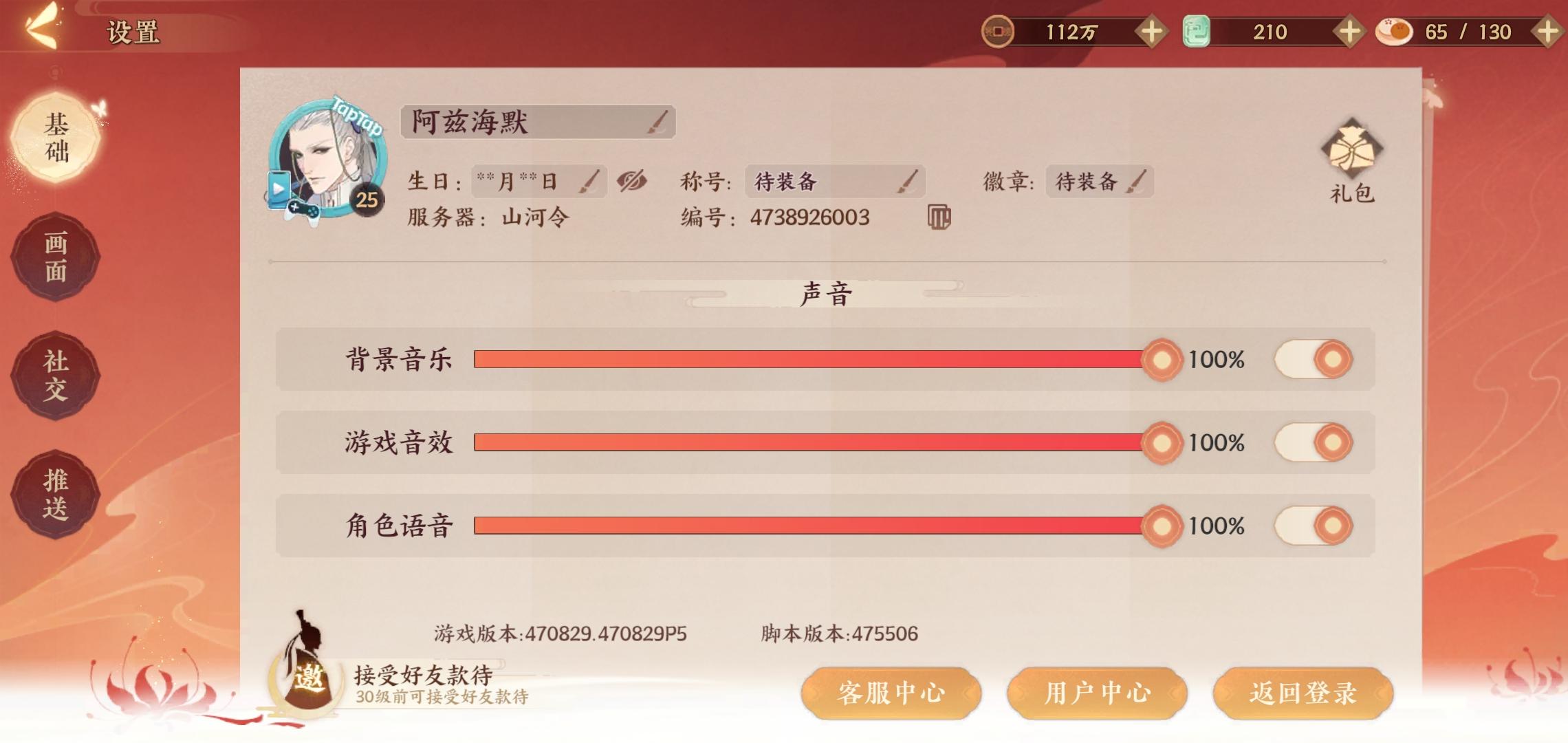
Task: Open the 称号 title selection field
Action: 835,182
